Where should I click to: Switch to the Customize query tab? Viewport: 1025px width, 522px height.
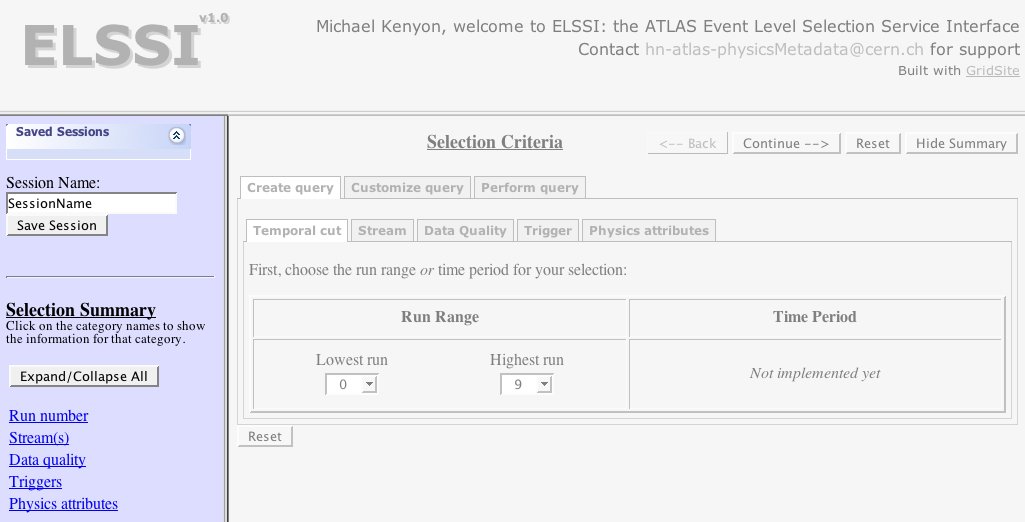(407, 187)
